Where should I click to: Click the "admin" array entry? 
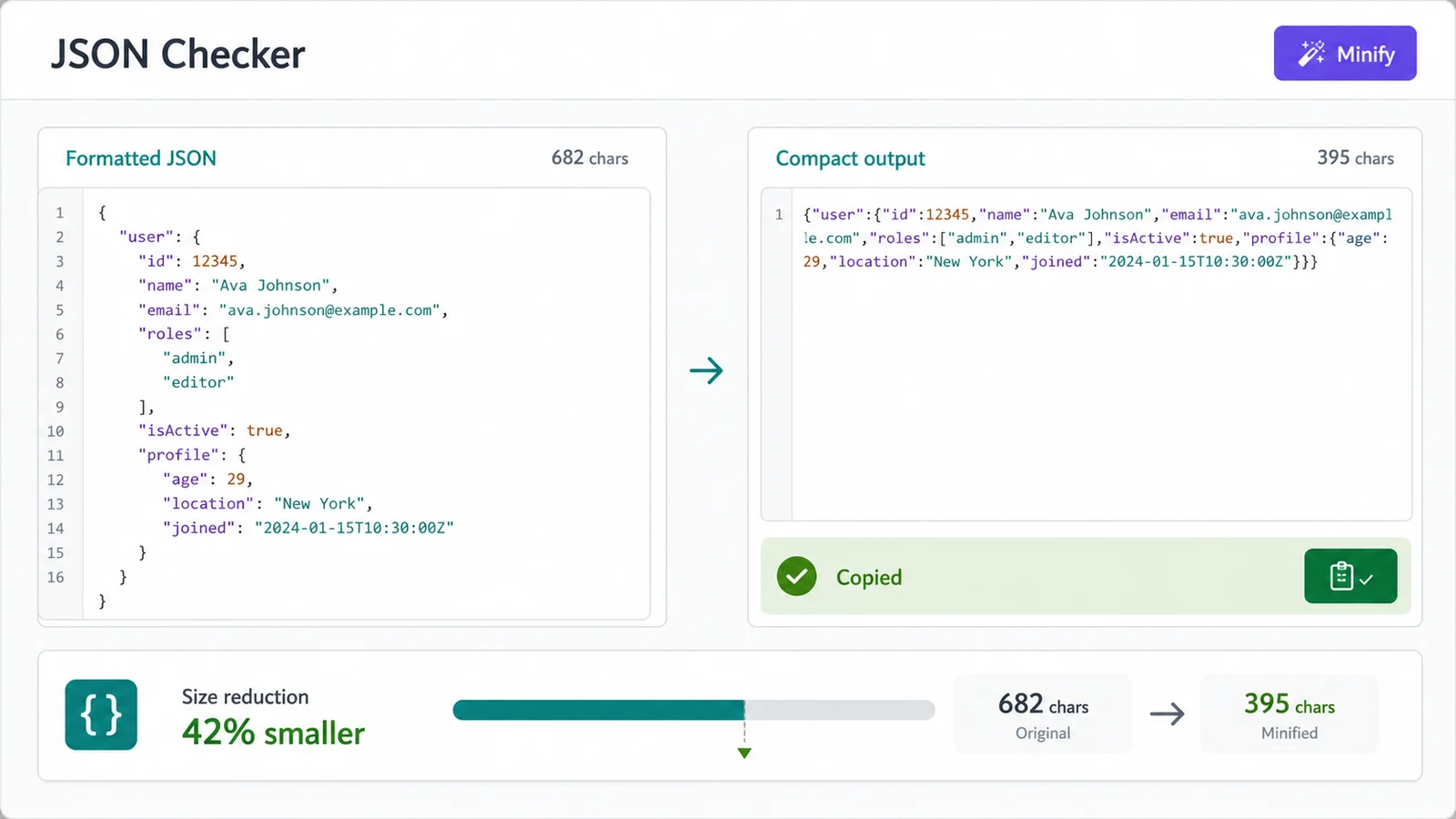coord(198,359)
